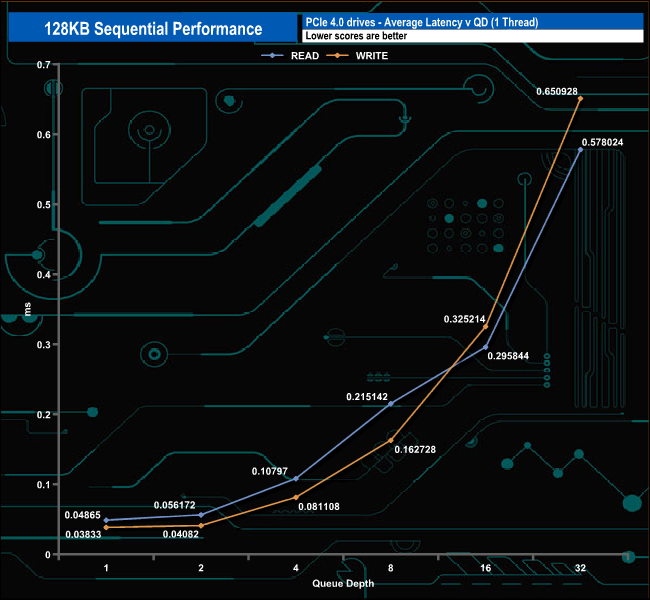Click the x-axis label 2
Viewport: 650px width, 600px height.
(201, 568)
